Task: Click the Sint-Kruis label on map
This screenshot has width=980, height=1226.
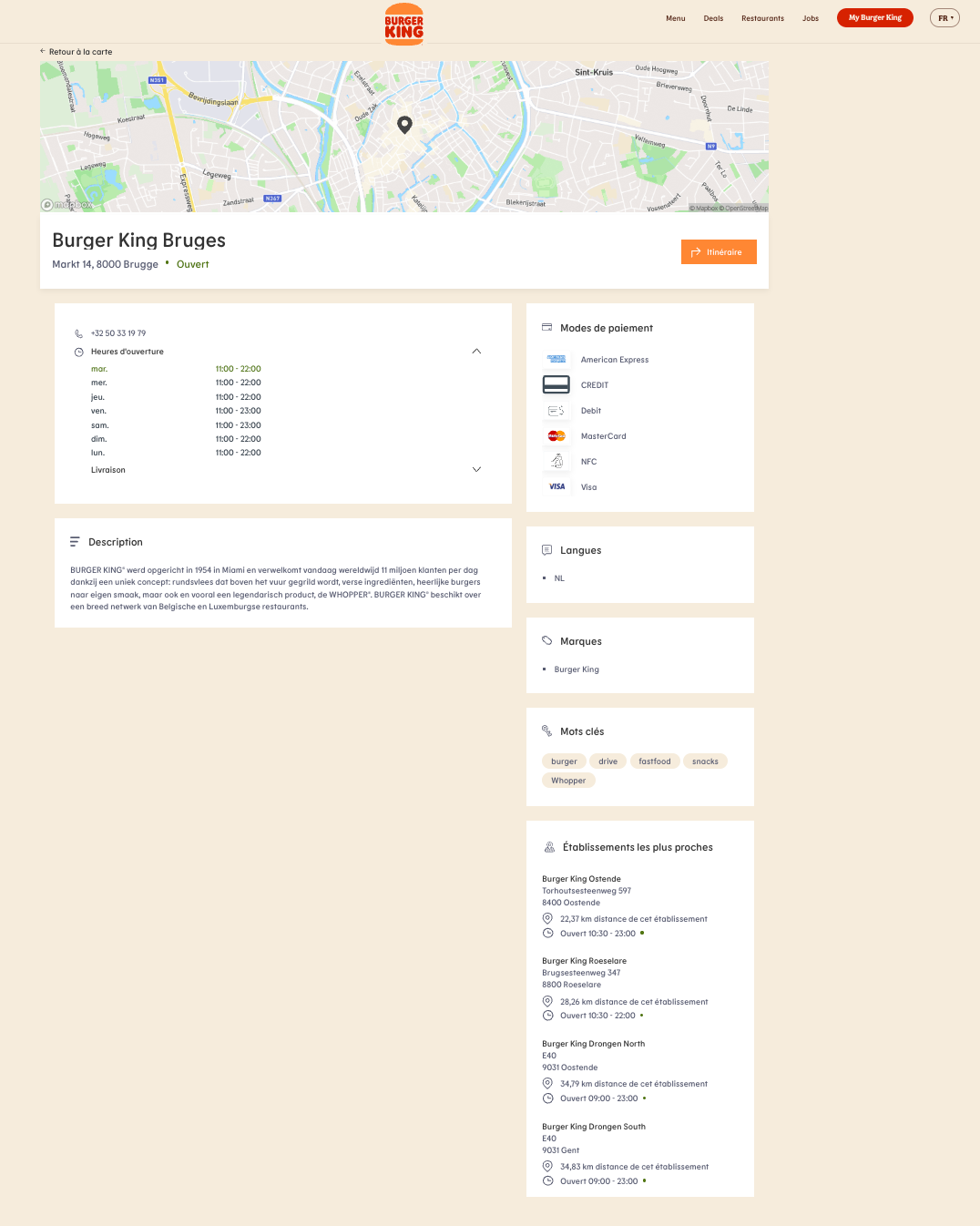Action: point(594,72)
